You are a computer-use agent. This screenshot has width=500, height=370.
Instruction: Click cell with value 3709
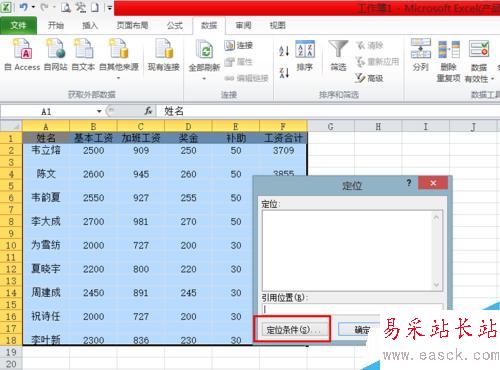283,150
